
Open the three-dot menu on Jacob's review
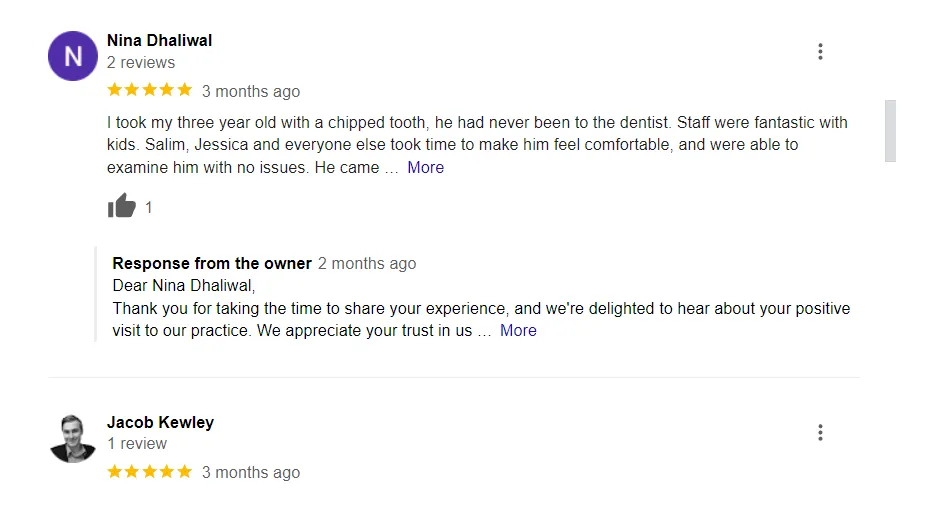[x=820, y=433]
